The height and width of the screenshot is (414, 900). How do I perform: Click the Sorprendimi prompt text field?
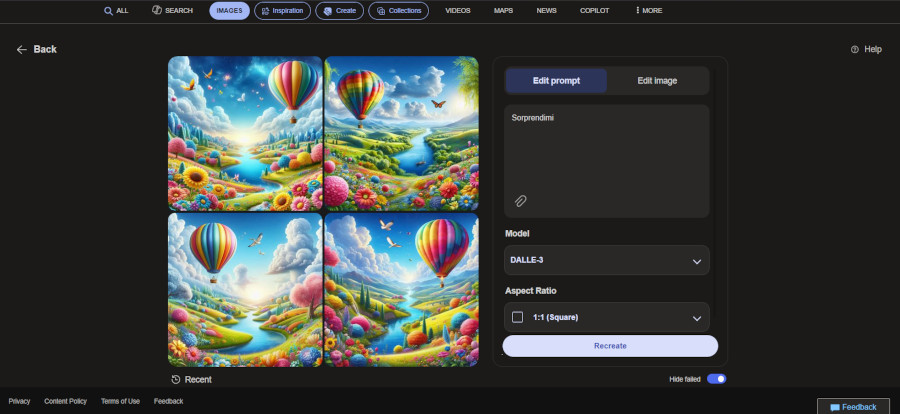click(x=607, y=150)
